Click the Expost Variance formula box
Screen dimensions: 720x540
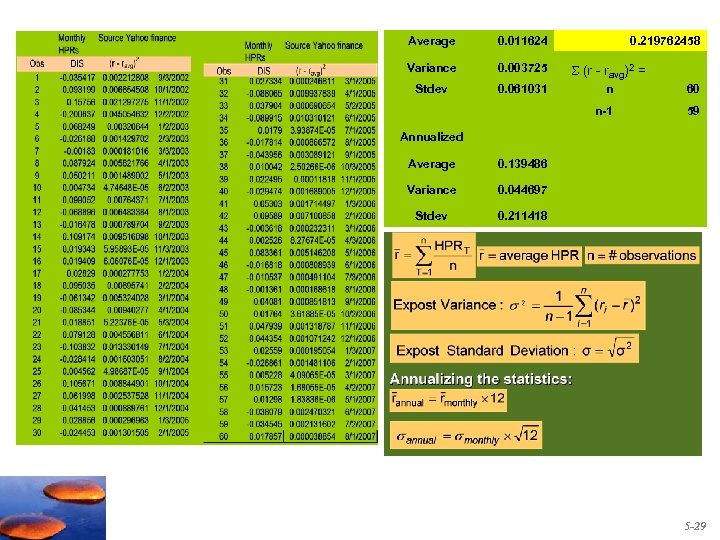[518, 305]
